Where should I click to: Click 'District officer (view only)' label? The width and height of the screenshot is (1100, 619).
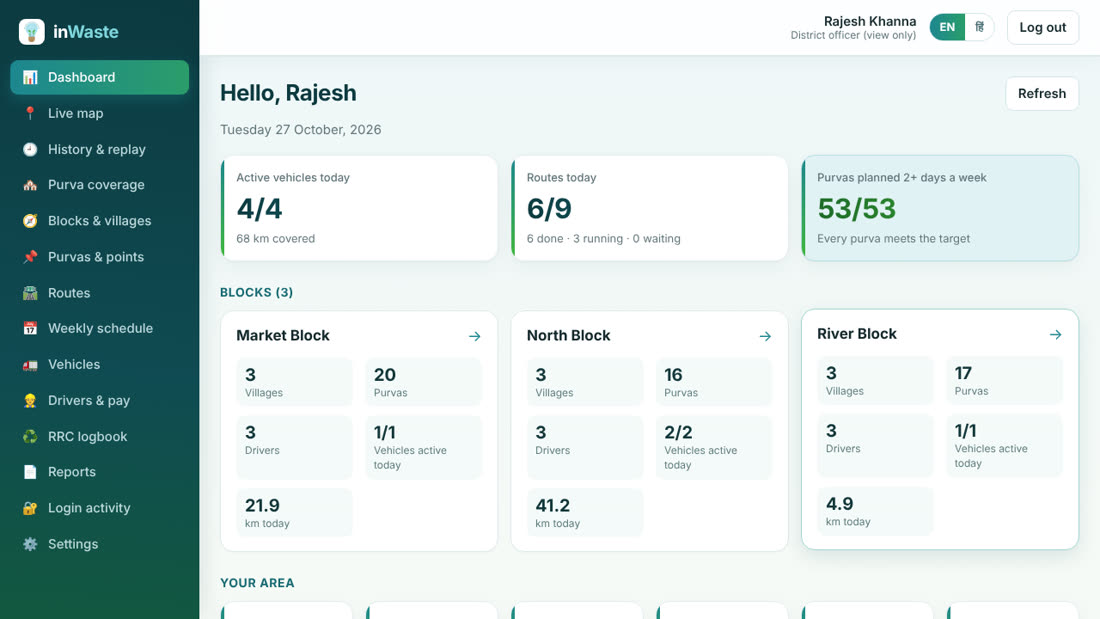[853, 35]
